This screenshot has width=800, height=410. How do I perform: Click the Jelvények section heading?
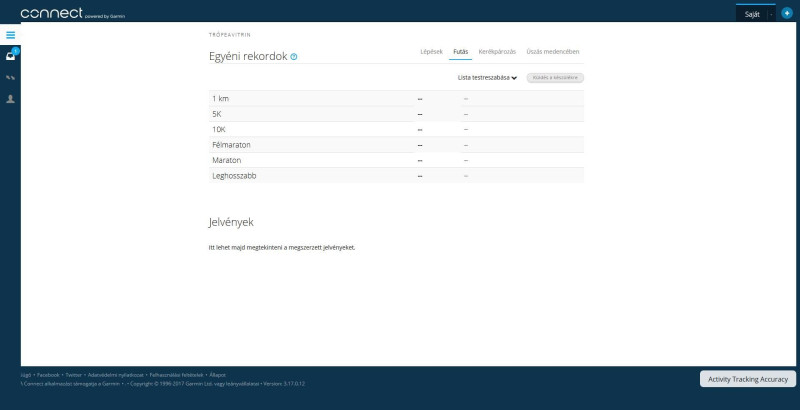[x=231, y=222]
